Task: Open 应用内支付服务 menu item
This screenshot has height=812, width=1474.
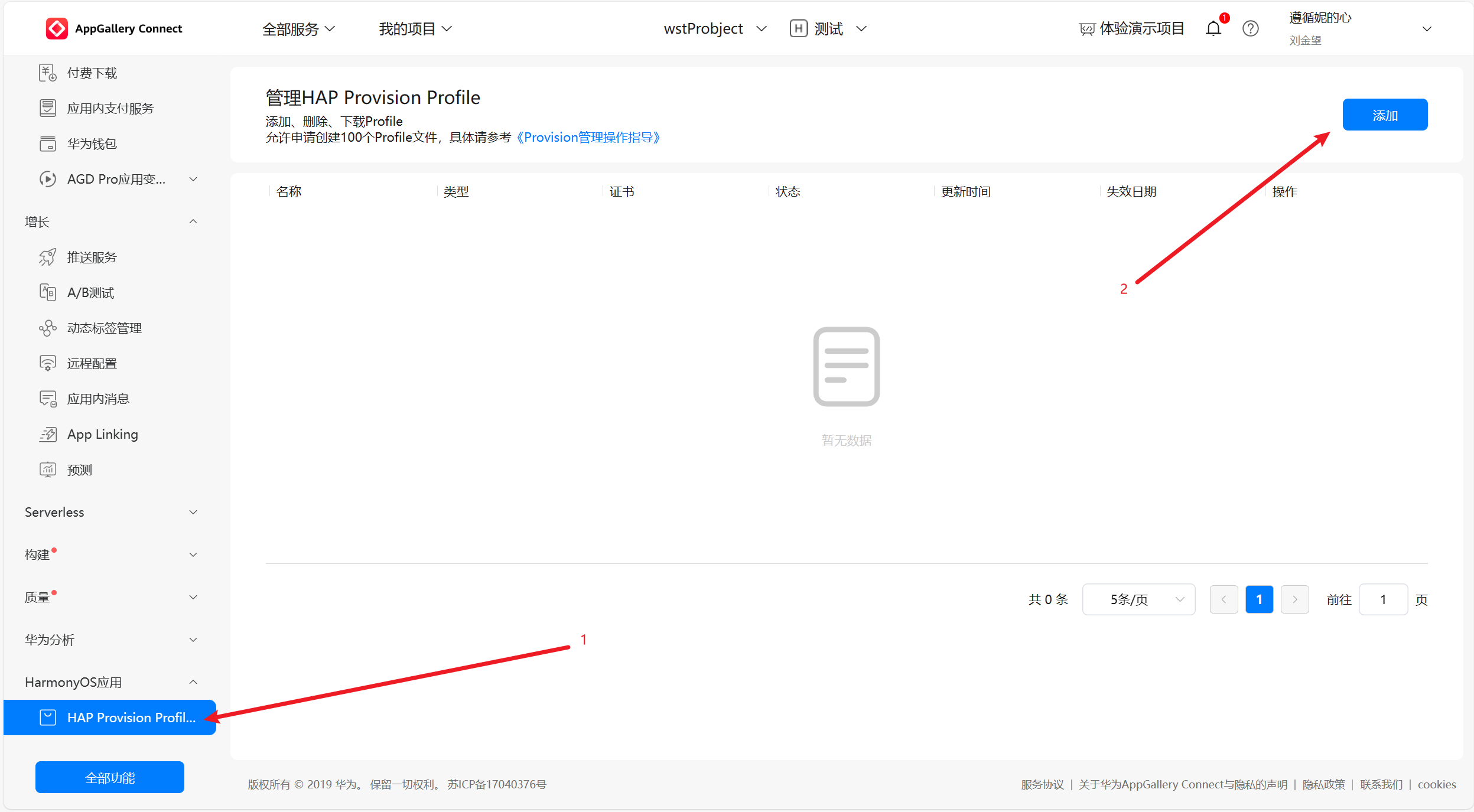Action: 110,108
